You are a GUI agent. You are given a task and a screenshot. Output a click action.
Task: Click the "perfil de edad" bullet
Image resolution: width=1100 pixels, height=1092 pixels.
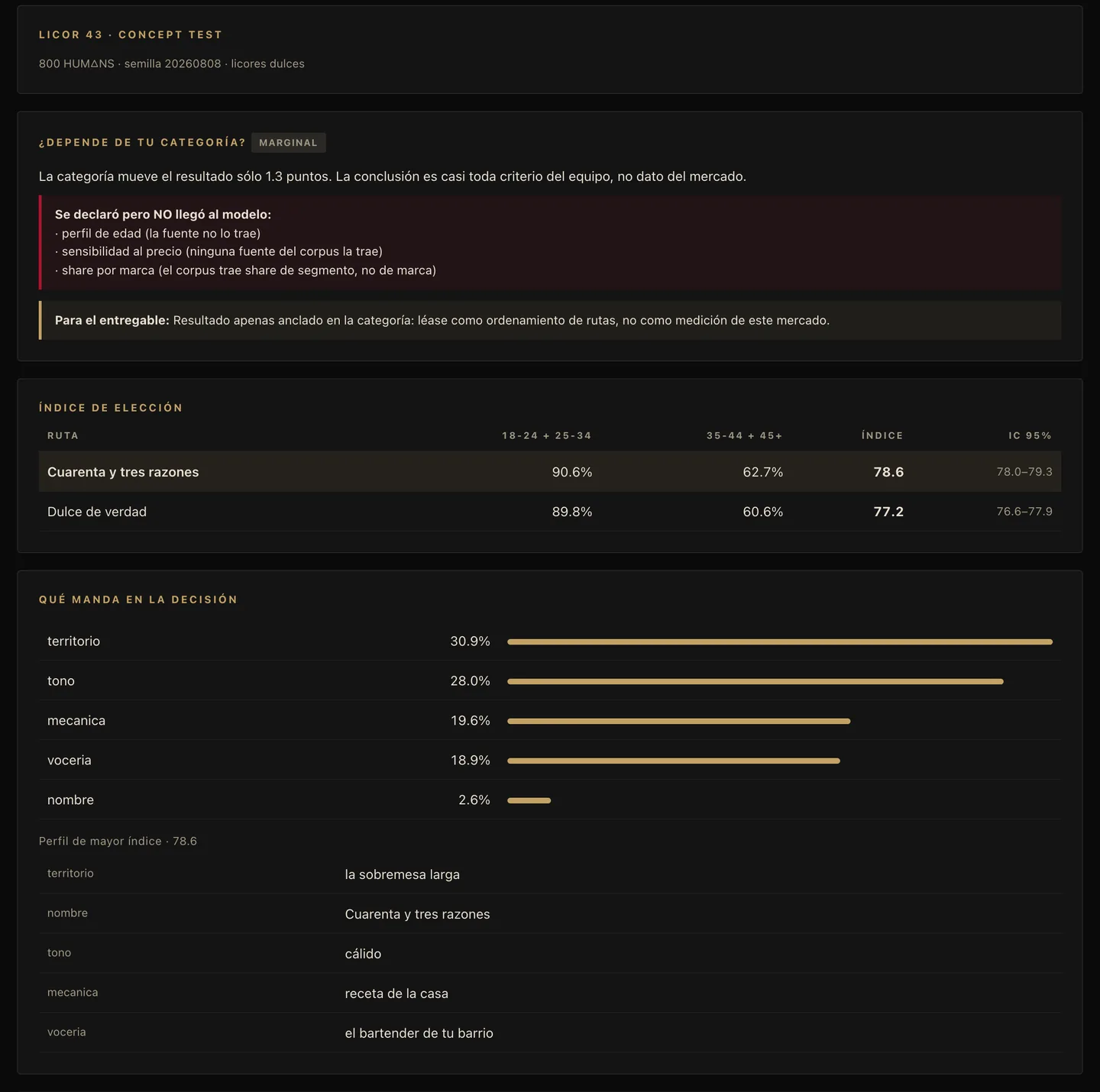(x=158, y=234)
